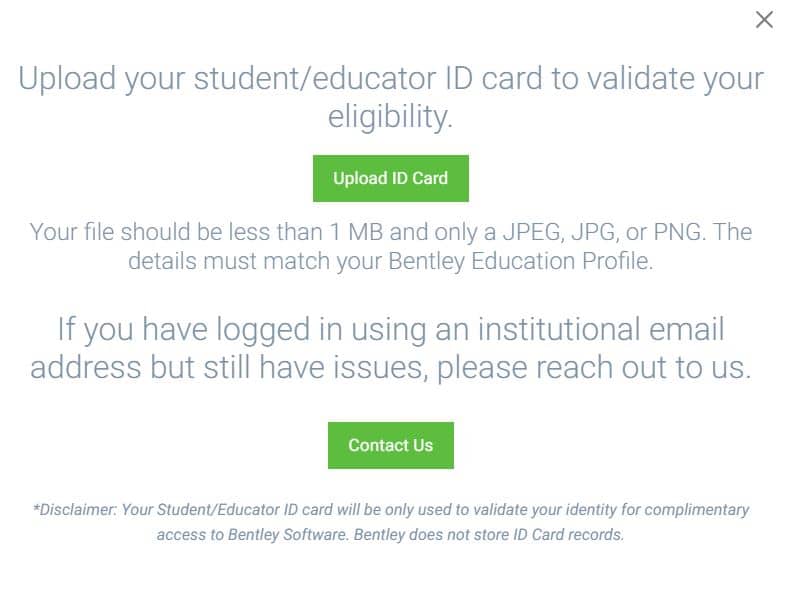The image size is (787, 609).
Task: Click the words 'Upload your' starting the heading
Action: [x=102, y=80]
